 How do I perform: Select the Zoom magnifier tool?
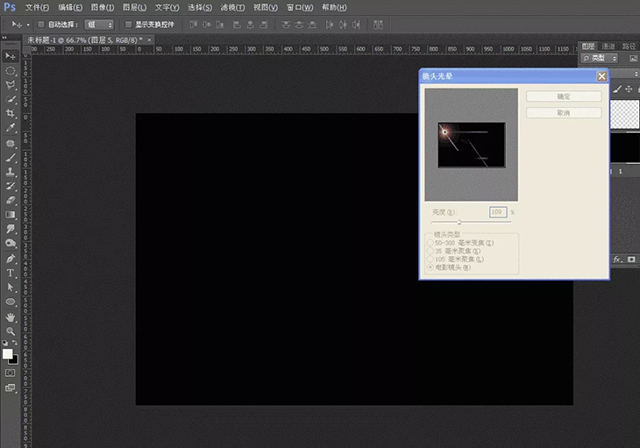11,330
